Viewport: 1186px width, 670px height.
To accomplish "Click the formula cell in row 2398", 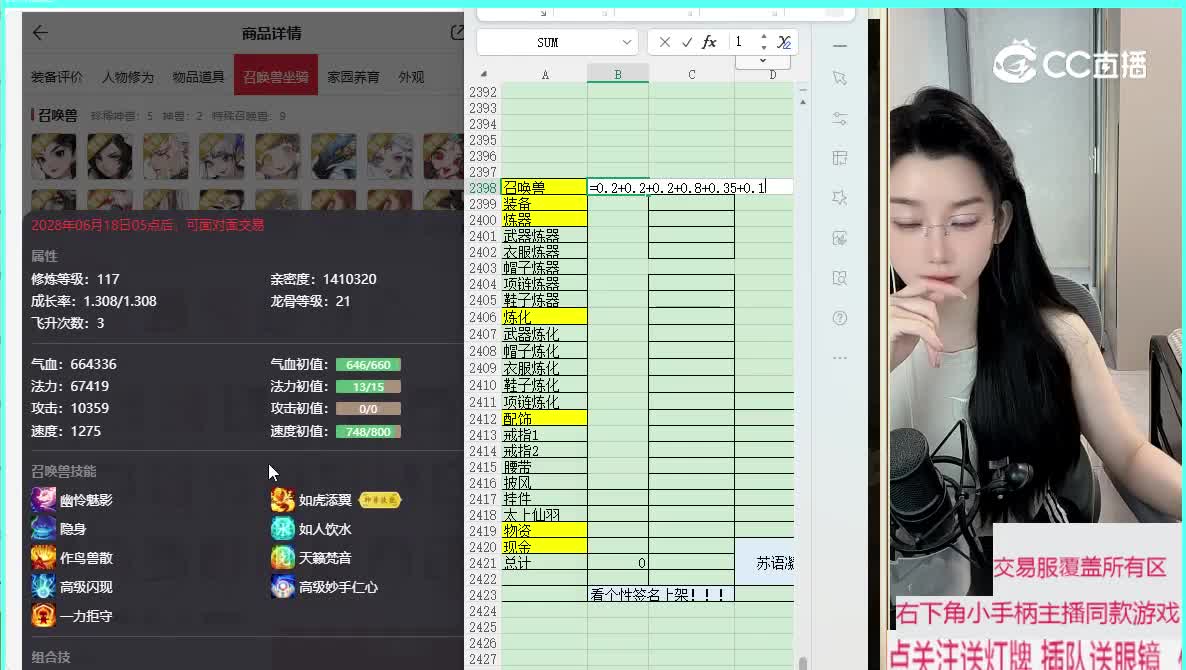I will click(x=690, y=187).
